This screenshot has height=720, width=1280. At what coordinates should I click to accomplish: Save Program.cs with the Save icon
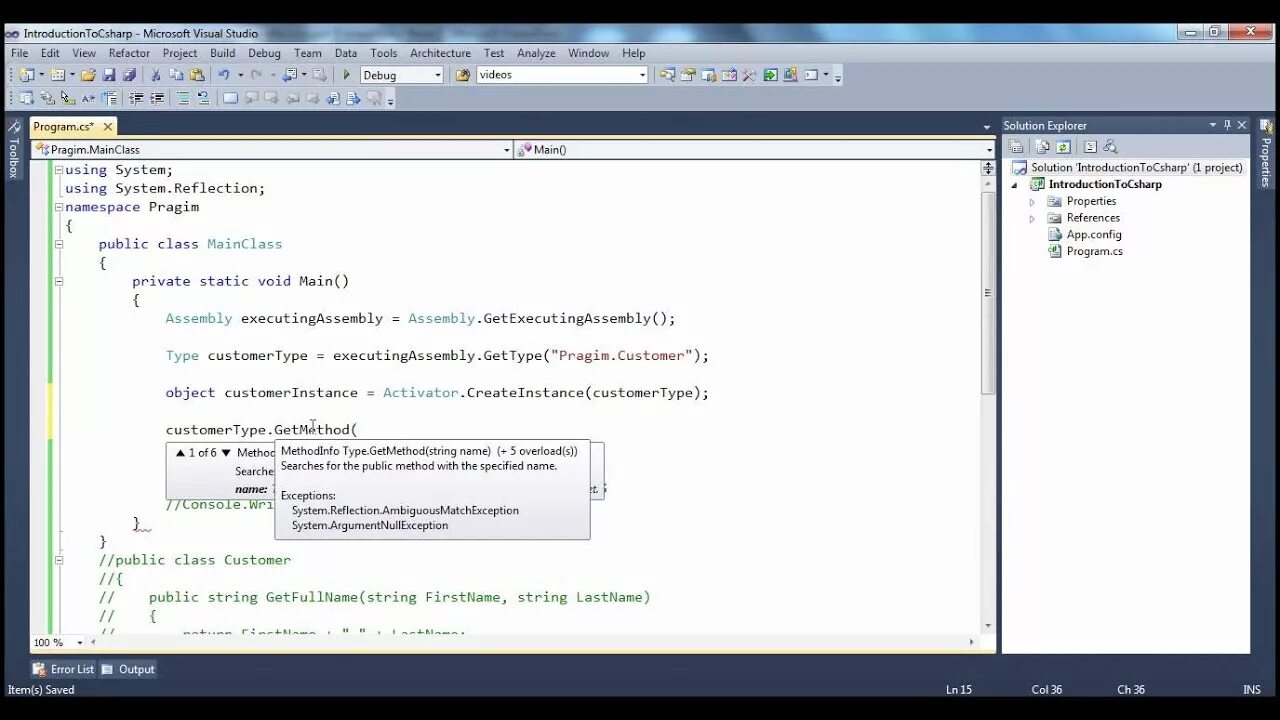109,75
